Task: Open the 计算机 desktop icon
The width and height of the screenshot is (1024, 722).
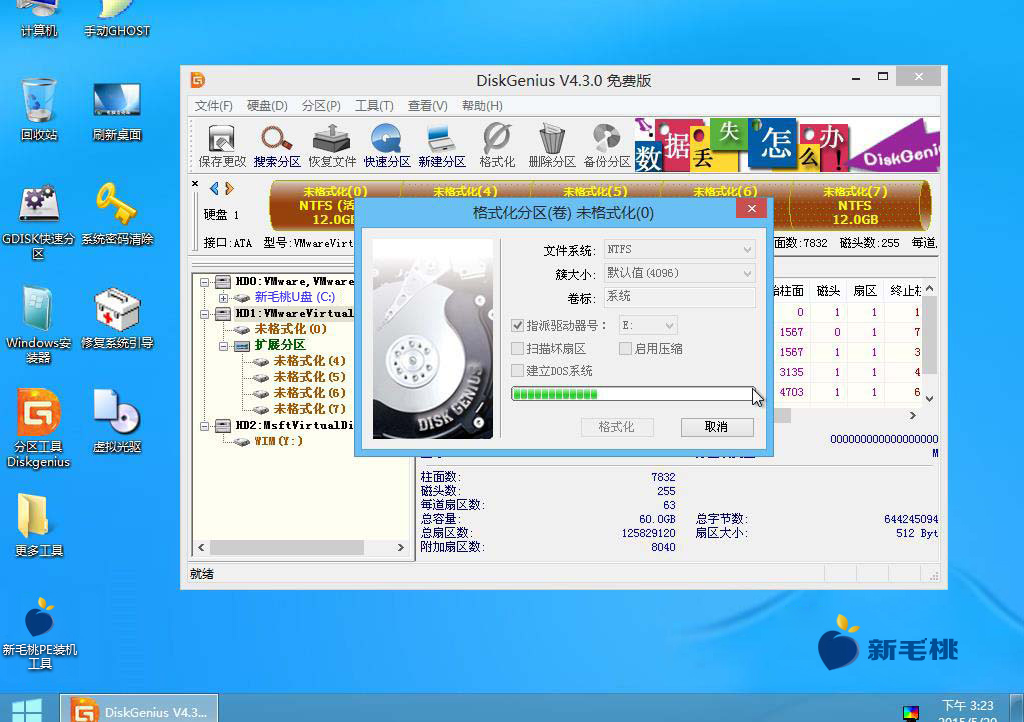Action: tap(39, 20)
